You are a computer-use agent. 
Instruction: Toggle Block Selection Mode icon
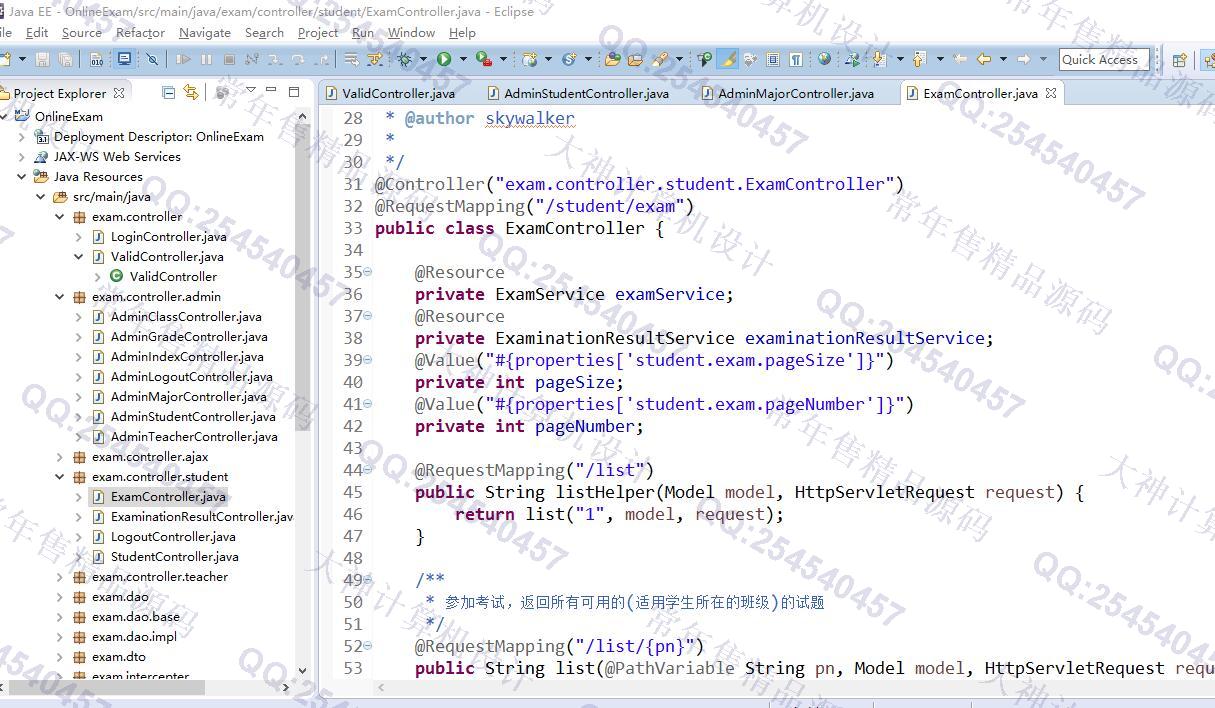click(x=773, y=59)
